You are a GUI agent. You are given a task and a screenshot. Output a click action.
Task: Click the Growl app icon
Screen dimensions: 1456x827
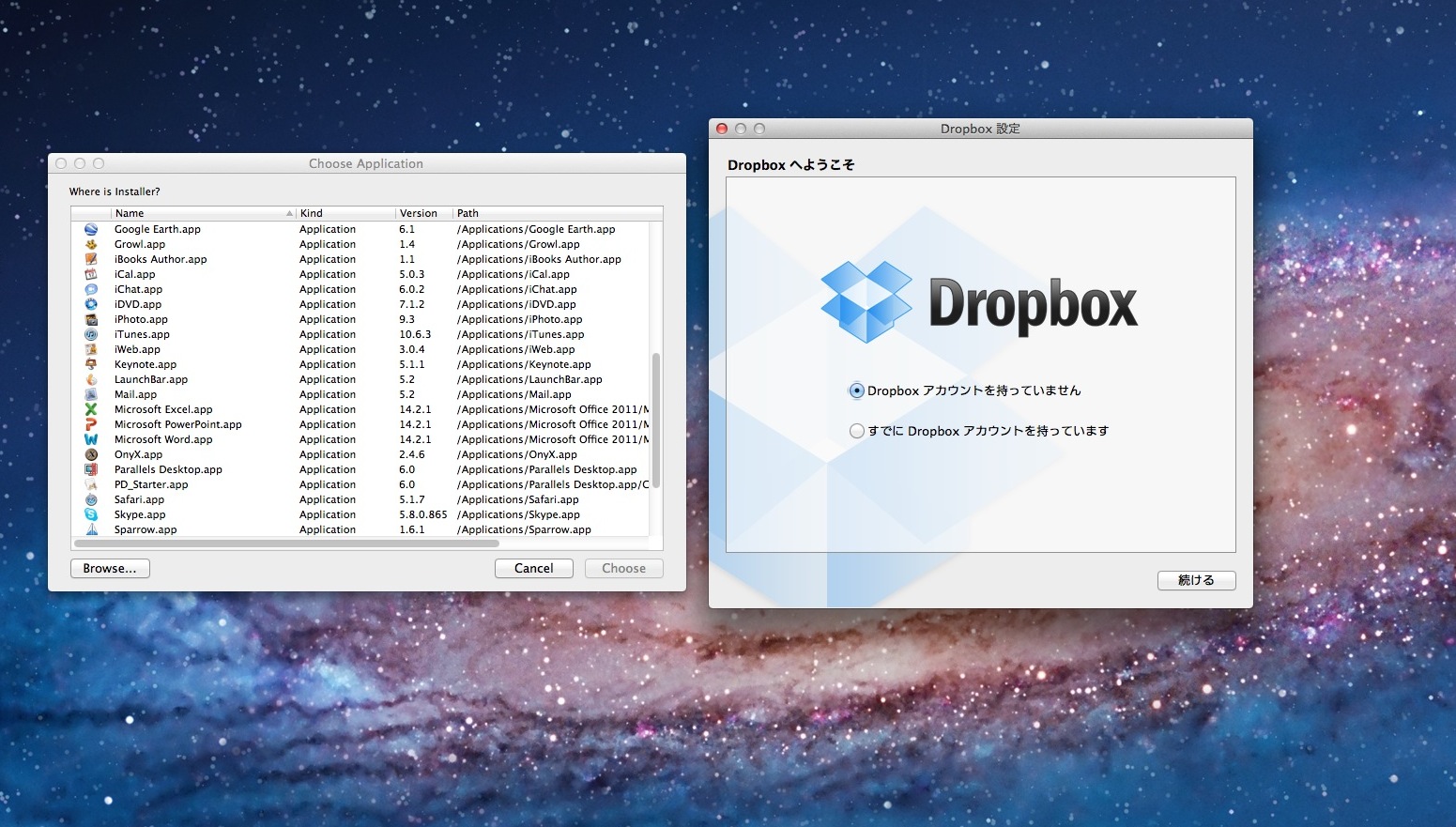point(91,244)
